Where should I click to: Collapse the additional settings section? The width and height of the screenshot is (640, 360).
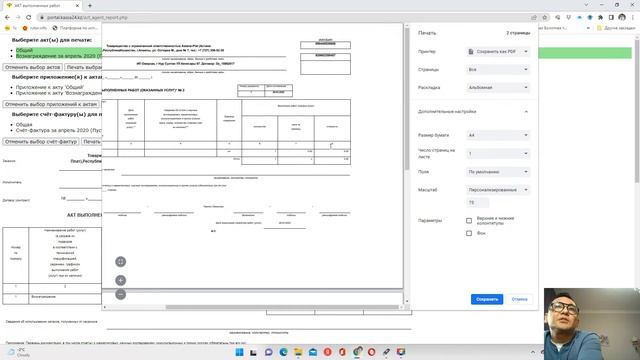(x=526, y=111)
